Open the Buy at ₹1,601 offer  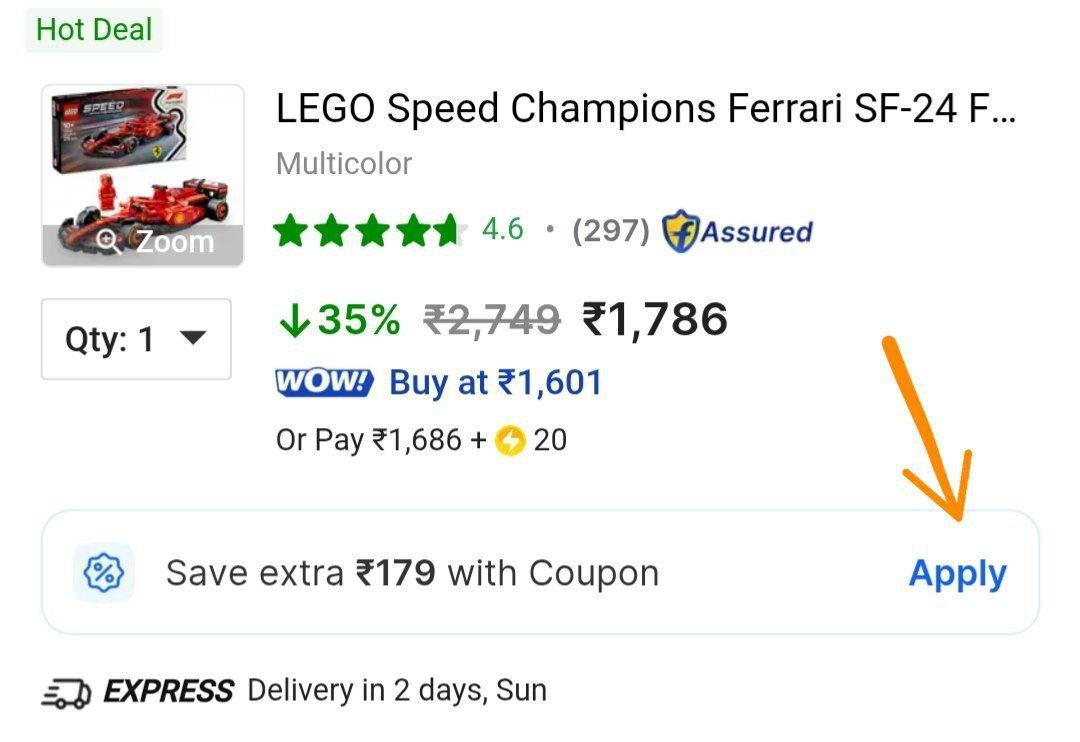point(495,383)
